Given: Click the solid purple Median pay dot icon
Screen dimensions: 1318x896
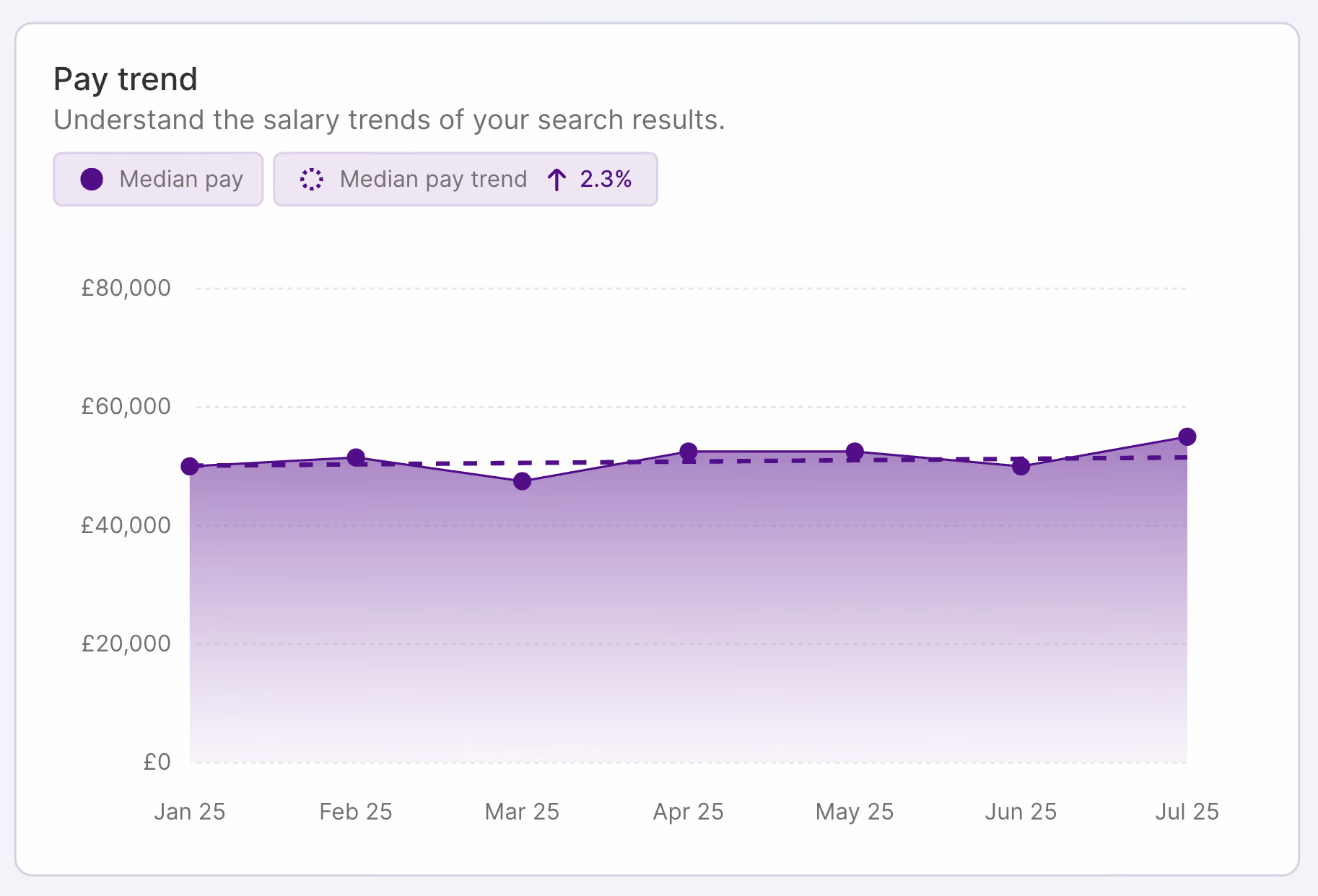Looking at the screenshot, I should 92,179.
